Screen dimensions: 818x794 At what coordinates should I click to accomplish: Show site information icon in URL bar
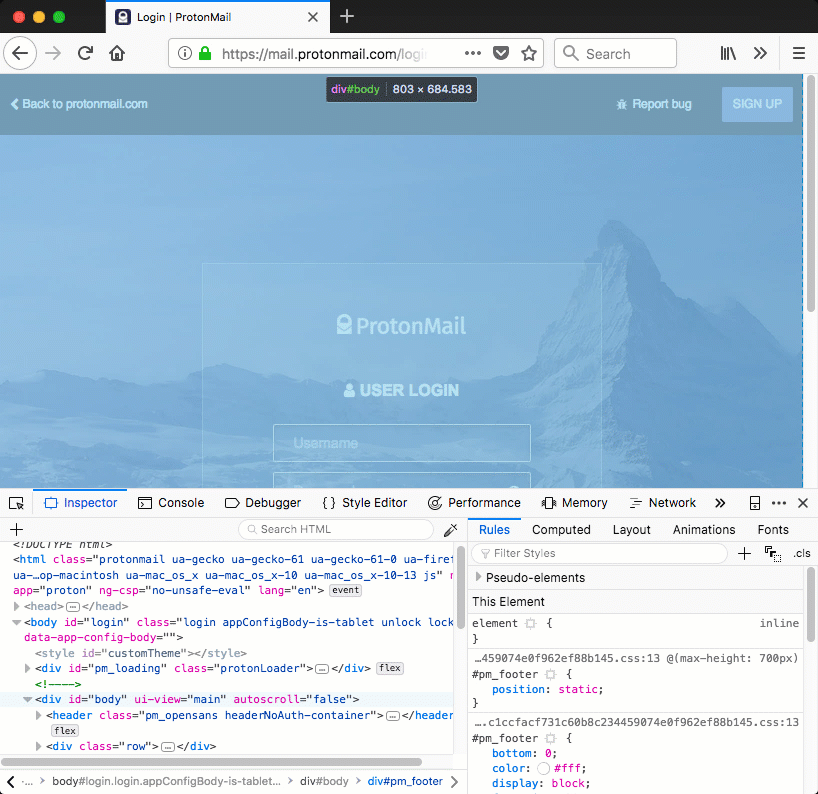pyautogui.click(x=185, y=53)
